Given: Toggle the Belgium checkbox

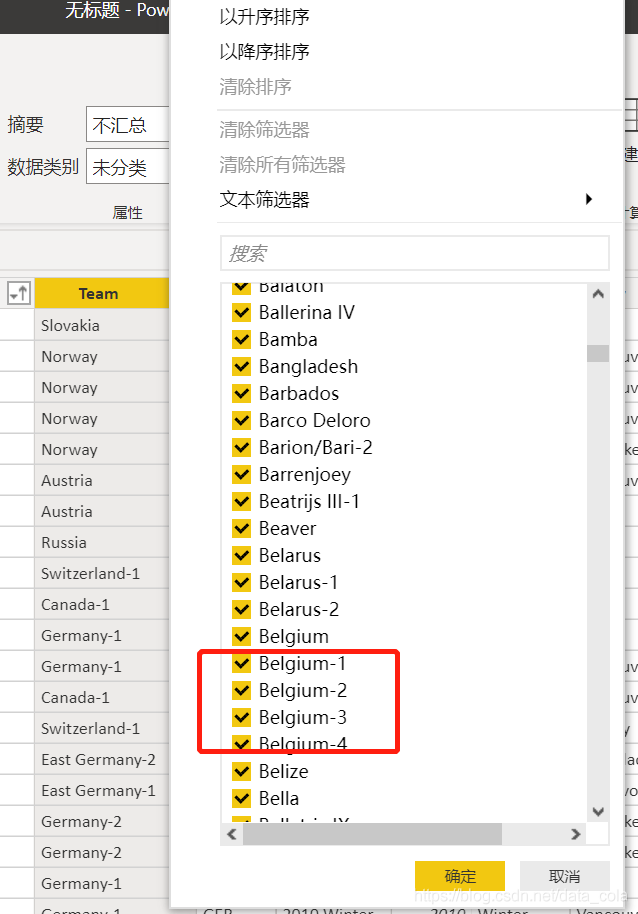Looking at the screenshot, I should [x=241, y=637].
